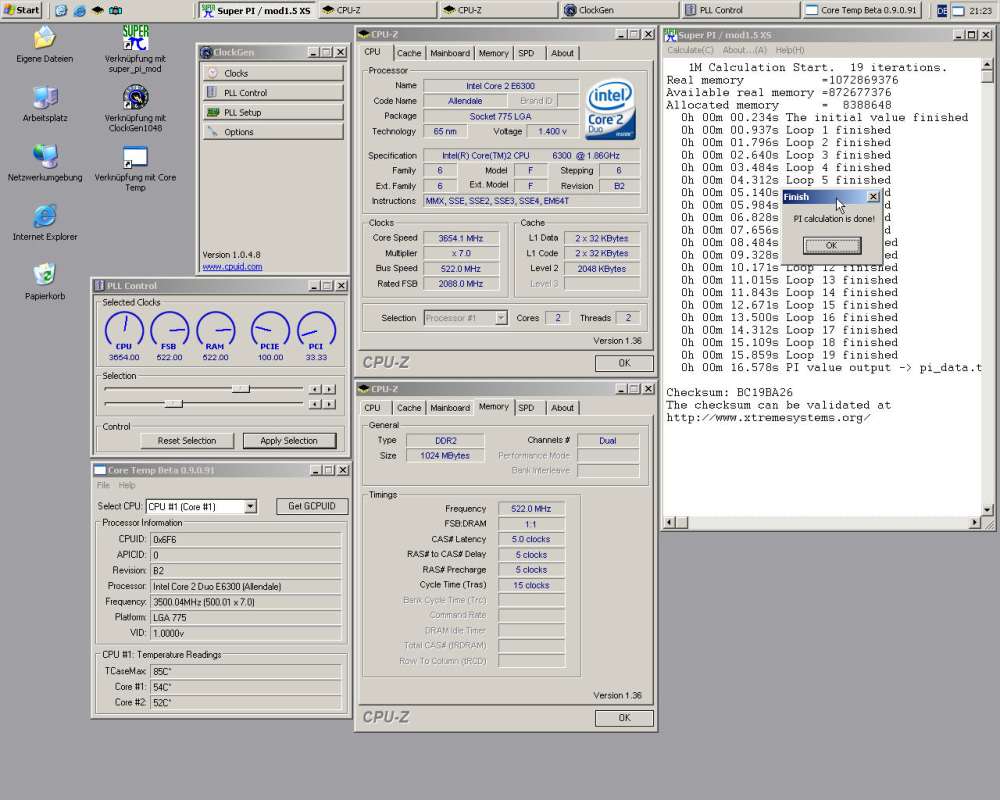Open the File menu in Core Temp
Viewport: 1000px width, 800px height.
[103, 485]
